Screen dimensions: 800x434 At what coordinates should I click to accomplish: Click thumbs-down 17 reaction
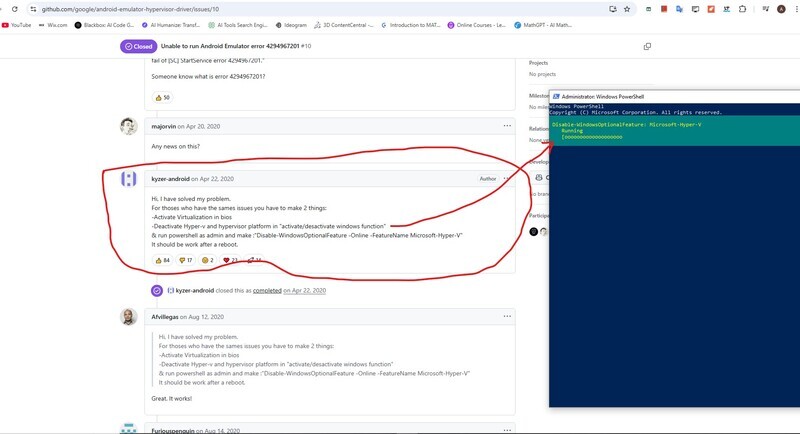pyautogui.click(x=185, y=260)
